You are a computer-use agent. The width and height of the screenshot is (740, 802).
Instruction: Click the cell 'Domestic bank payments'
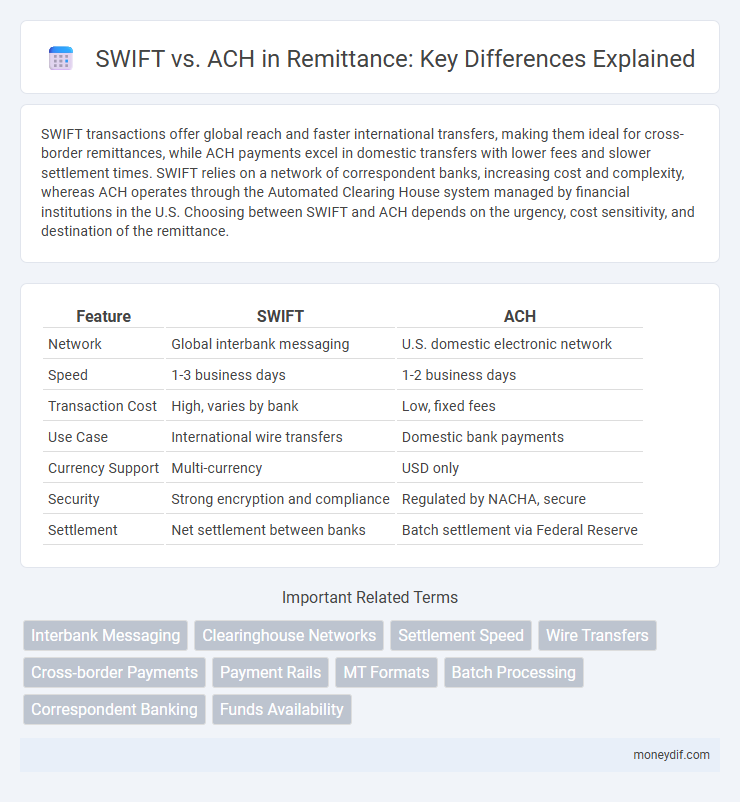coord(483,437)
